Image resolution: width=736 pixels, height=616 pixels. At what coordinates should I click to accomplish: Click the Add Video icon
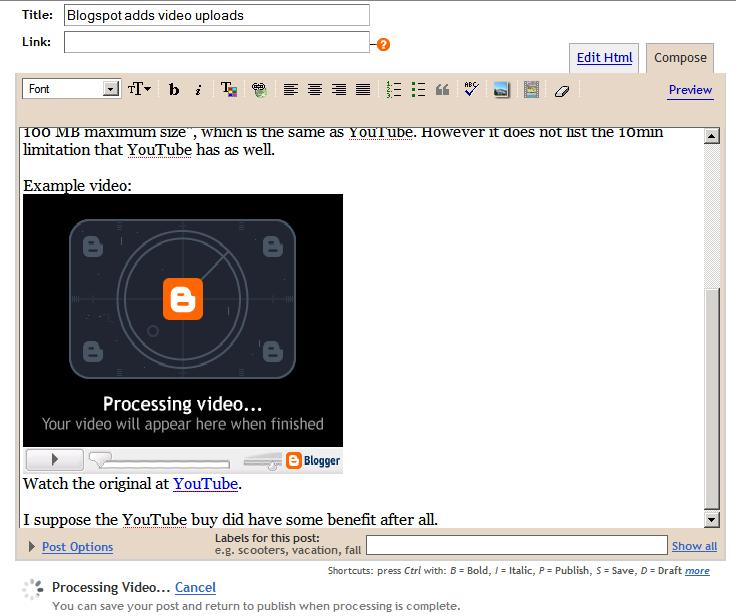tap(531, 89)
